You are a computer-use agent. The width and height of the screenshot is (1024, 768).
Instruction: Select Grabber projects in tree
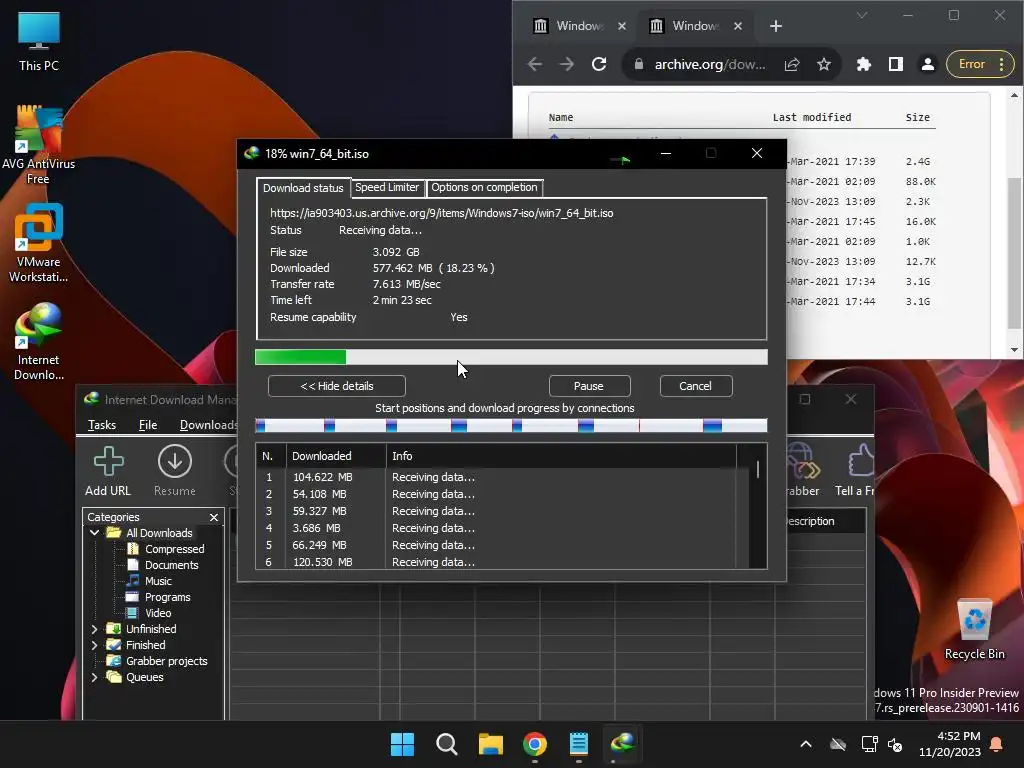click(x=167, y=661)
